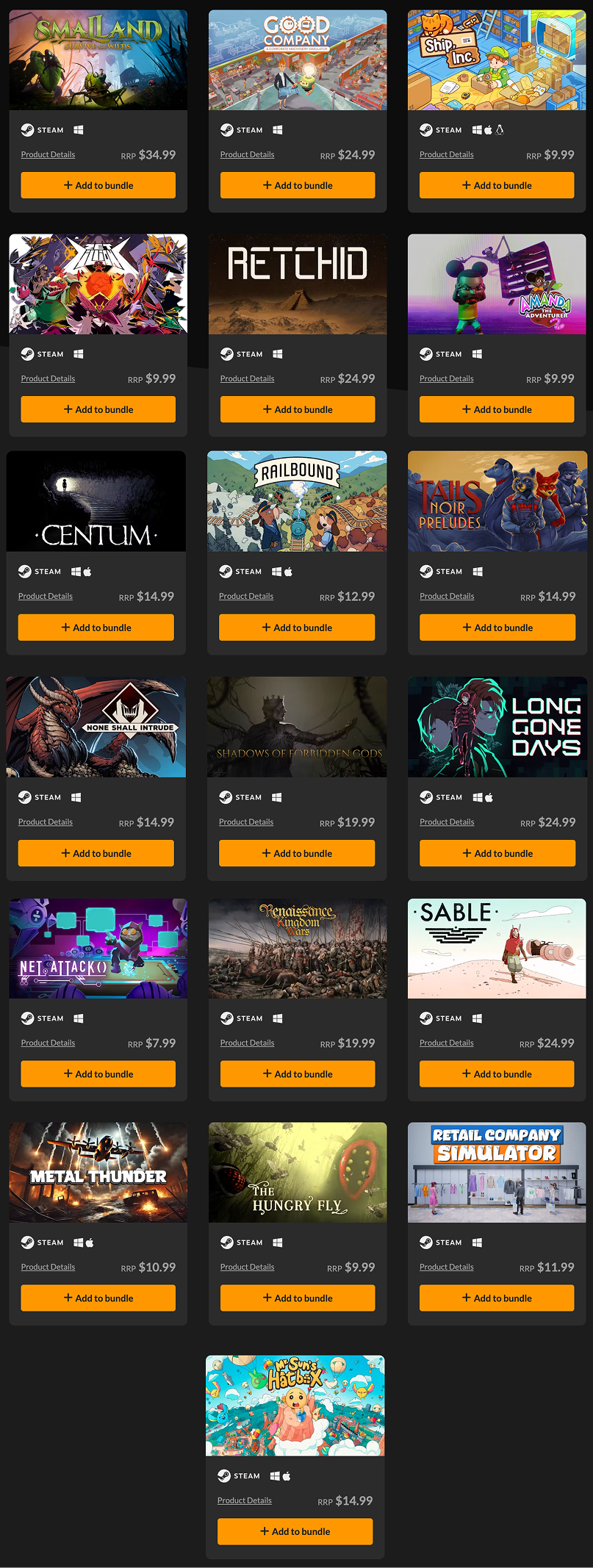Add Good Company to bundle
The width and height of the screenshot is (593, 1568).
(298, 185)
